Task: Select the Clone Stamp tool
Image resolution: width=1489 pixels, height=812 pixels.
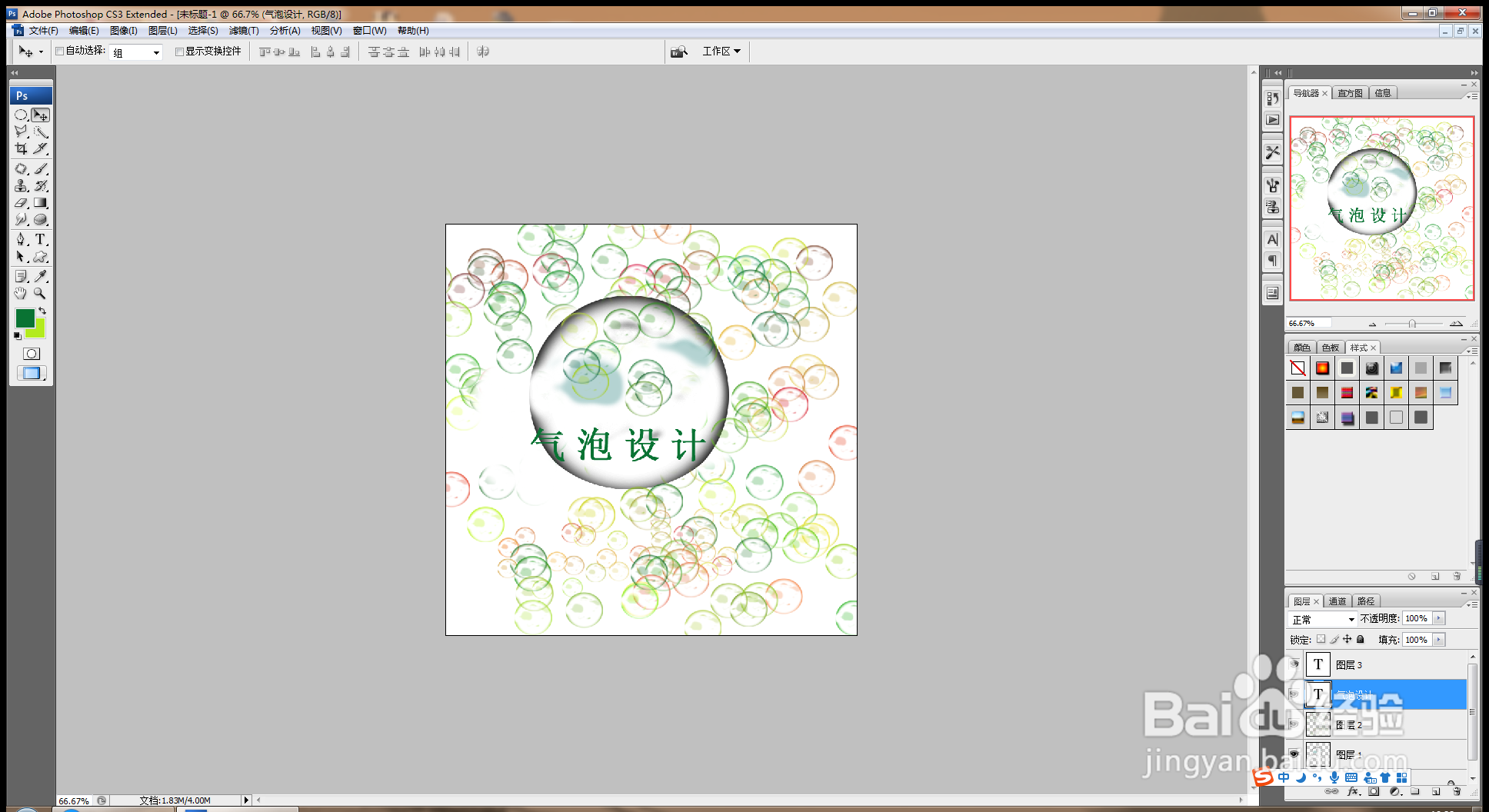Action: (x=22, y=185)
